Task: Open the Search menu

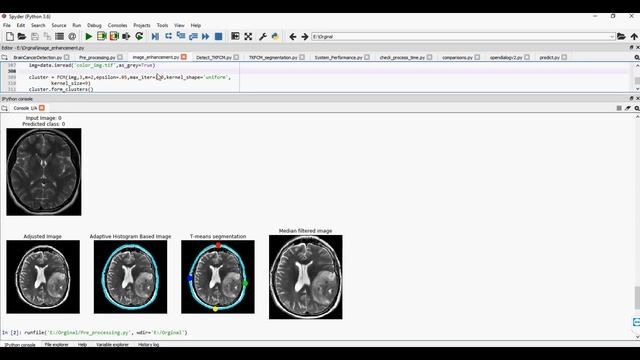Action: [x=38, y=25]
